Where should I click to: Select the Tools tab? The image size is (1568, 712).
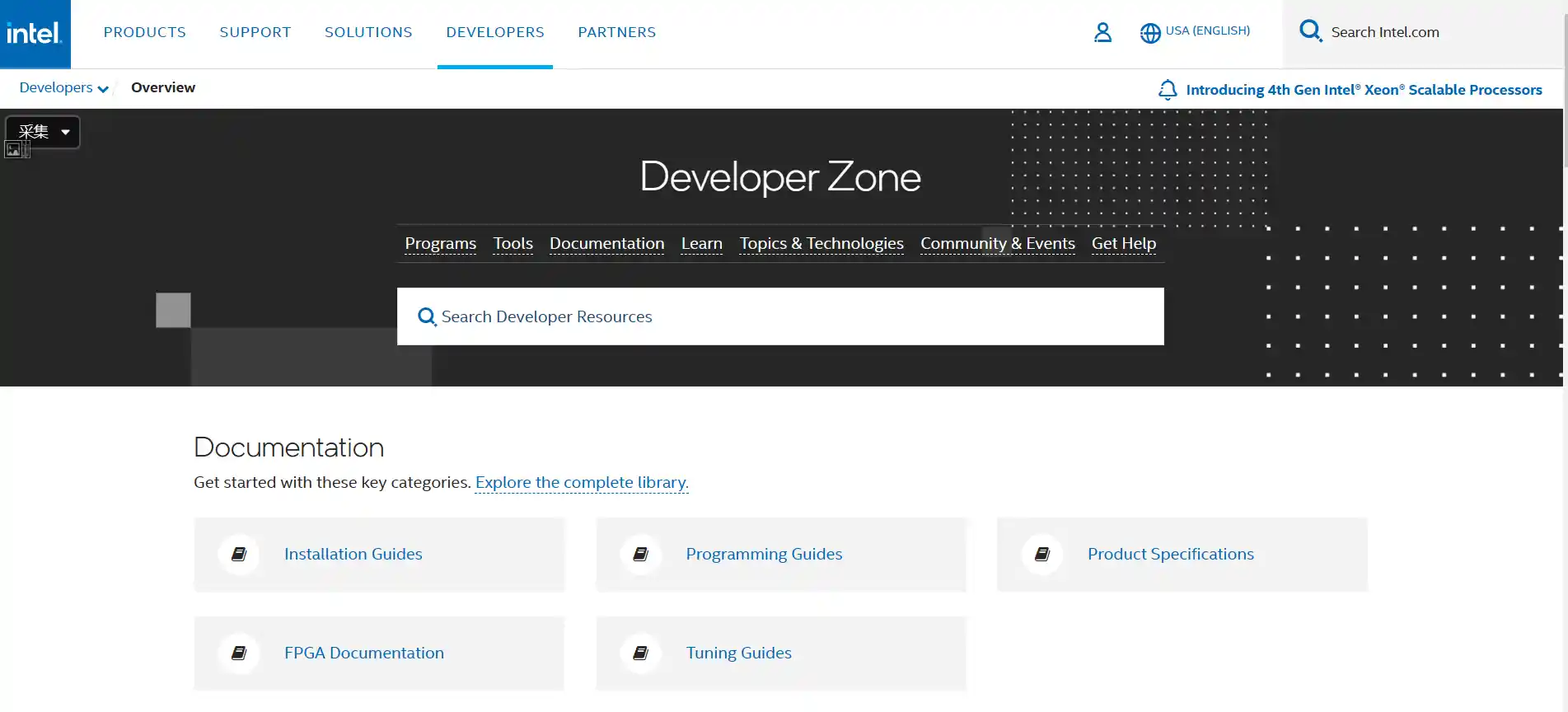tap(513, 244)
